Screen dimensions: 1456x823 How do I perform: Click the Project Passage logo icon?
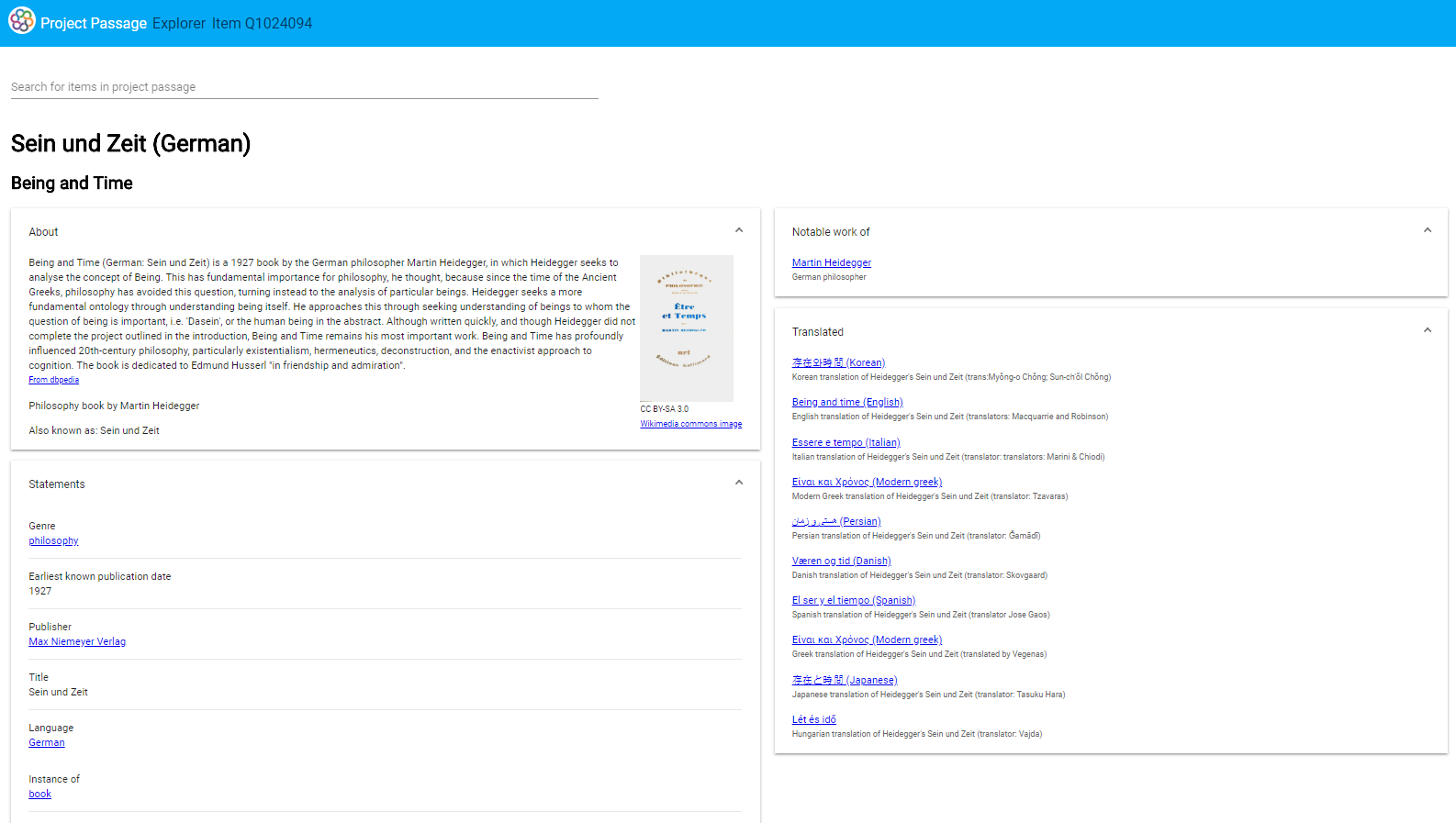(x=22, y=21)
